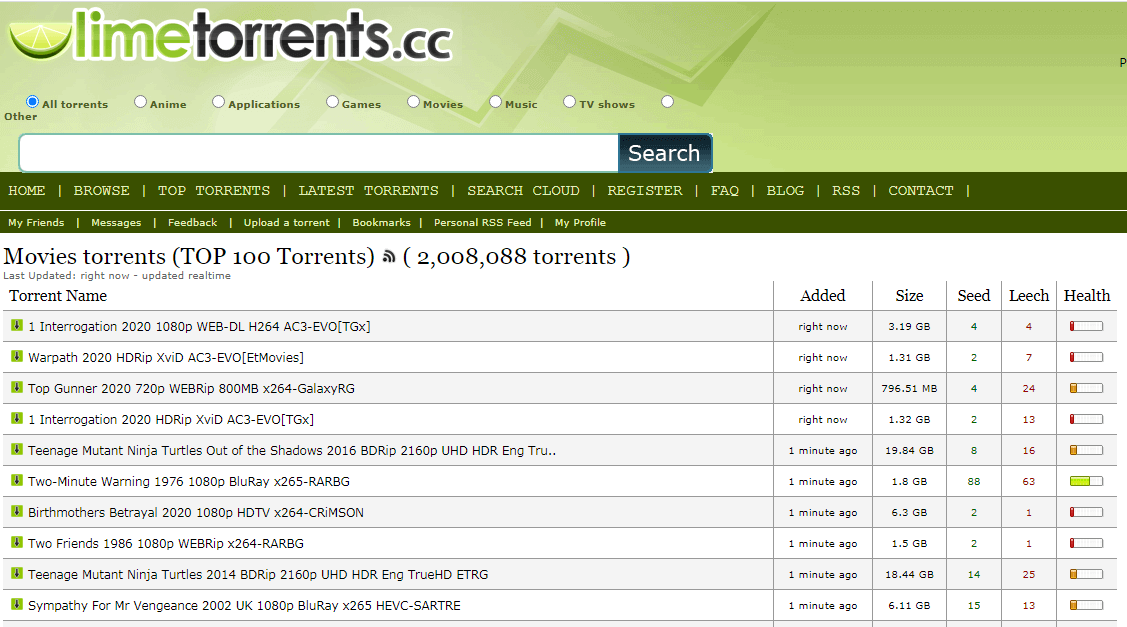This screenshot has width=1127, height=627.
Task: Click health bar of Sympathy For Mr Vengeance row
Action: pos(1086,605)
